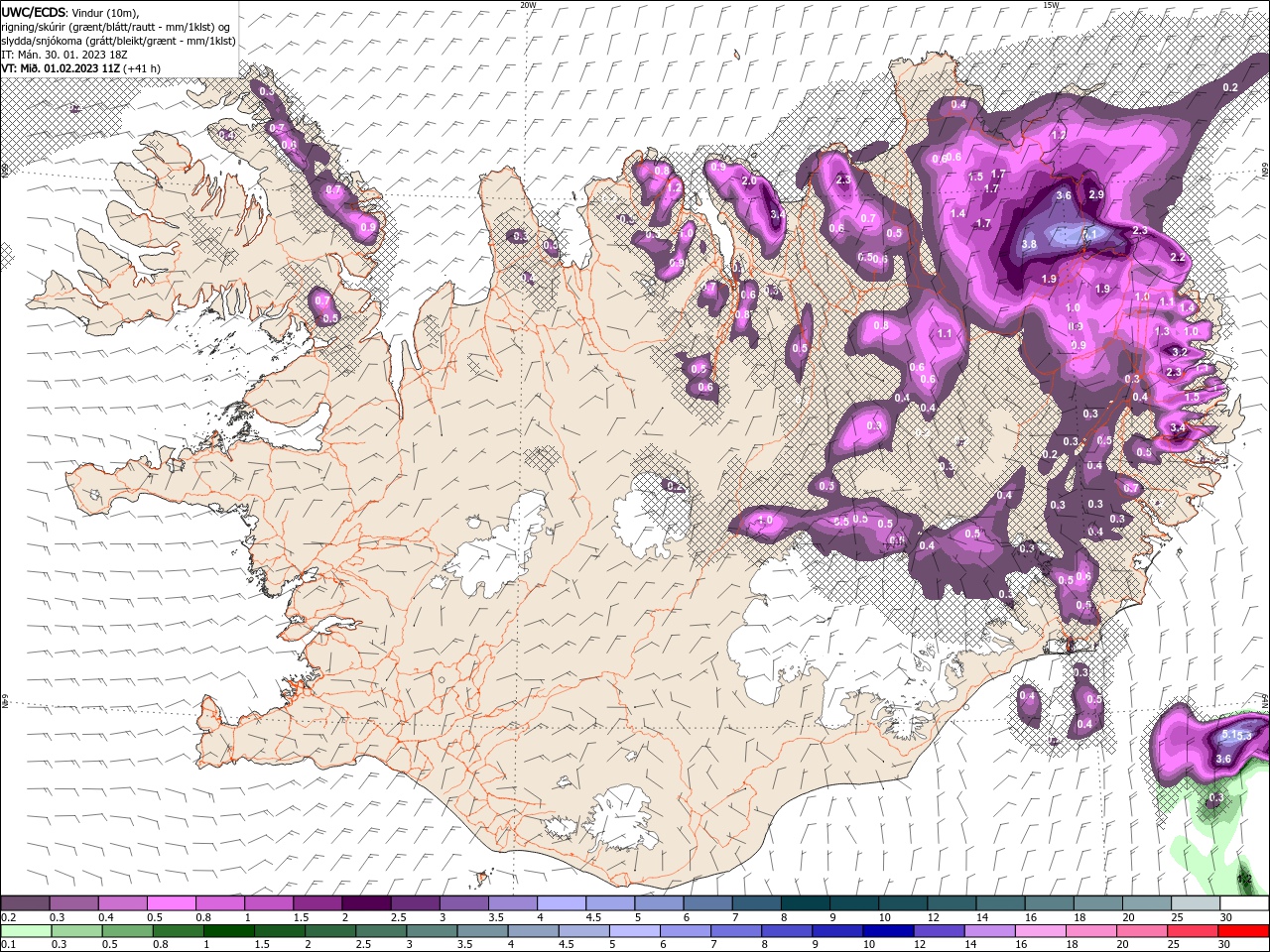Click the light grey 25 swatch in snow legend
This screenshot has height=952, width=1270.
coord(1195,903)
